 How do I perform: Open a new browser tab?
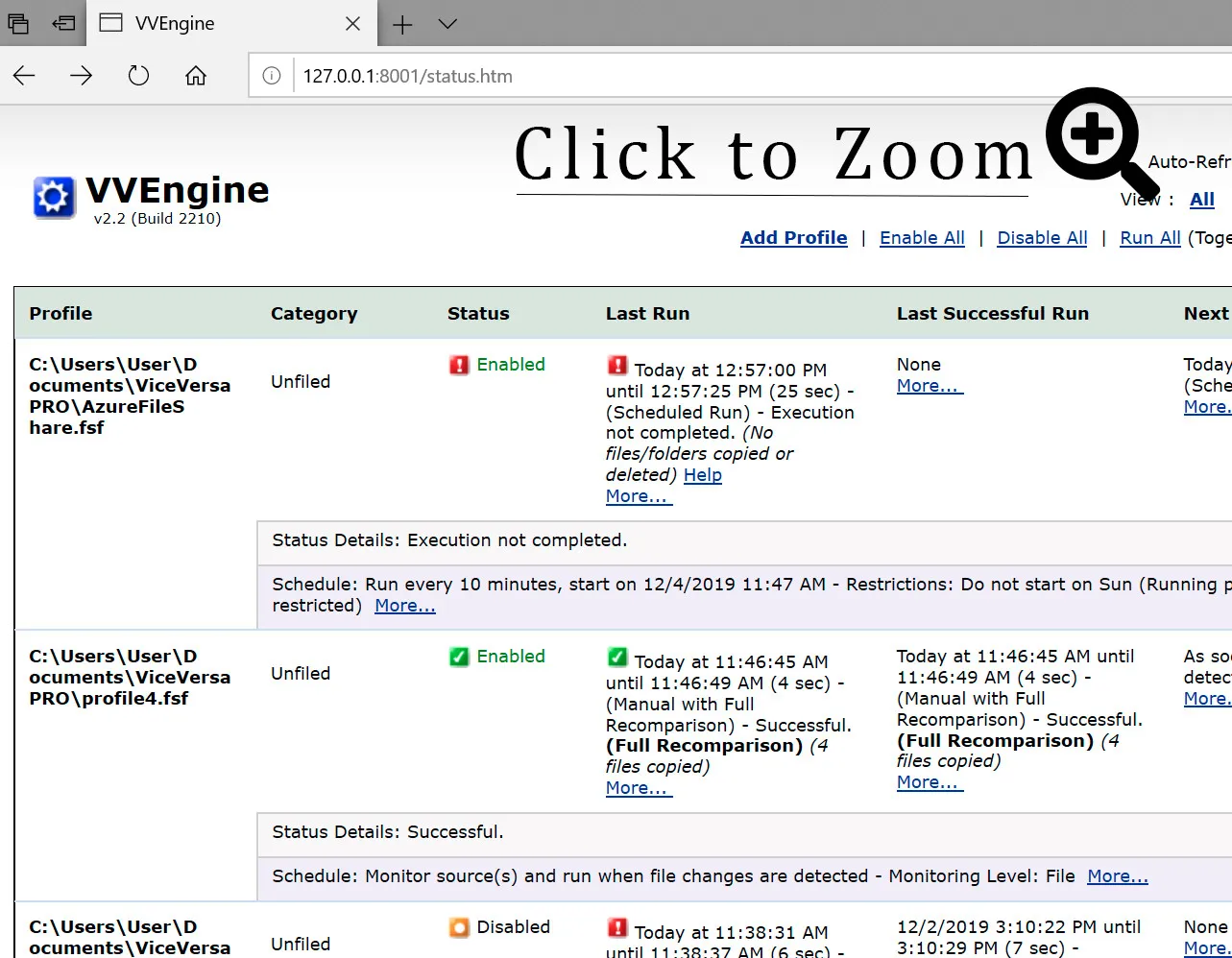point(402,24)
